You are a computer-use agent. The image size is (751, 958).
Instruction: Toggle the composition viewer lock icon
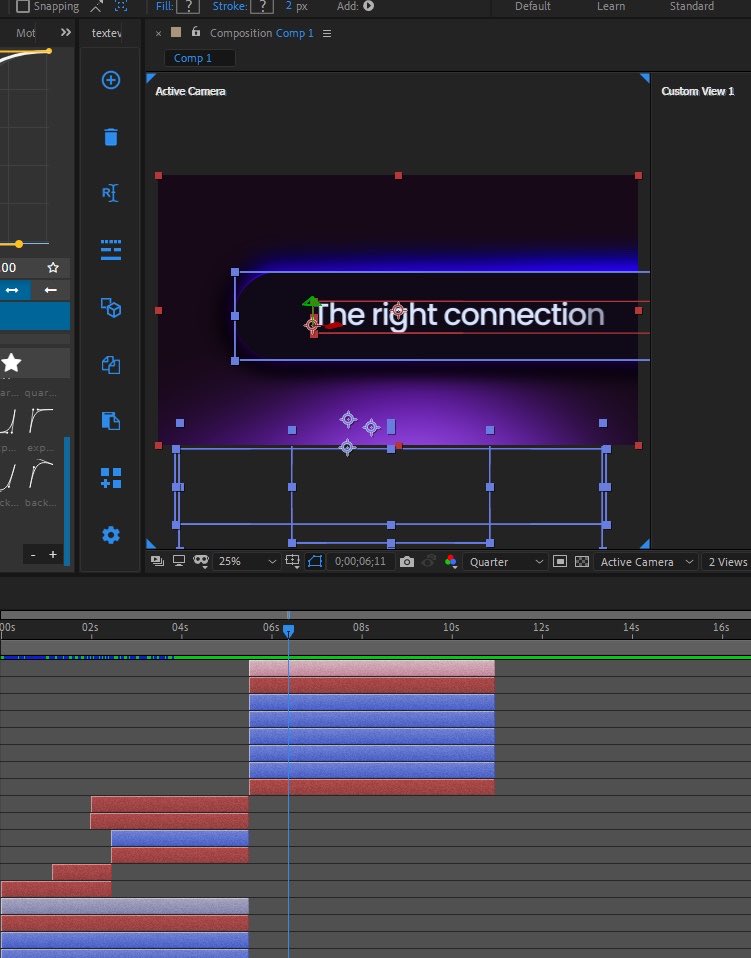click(196, 32)
